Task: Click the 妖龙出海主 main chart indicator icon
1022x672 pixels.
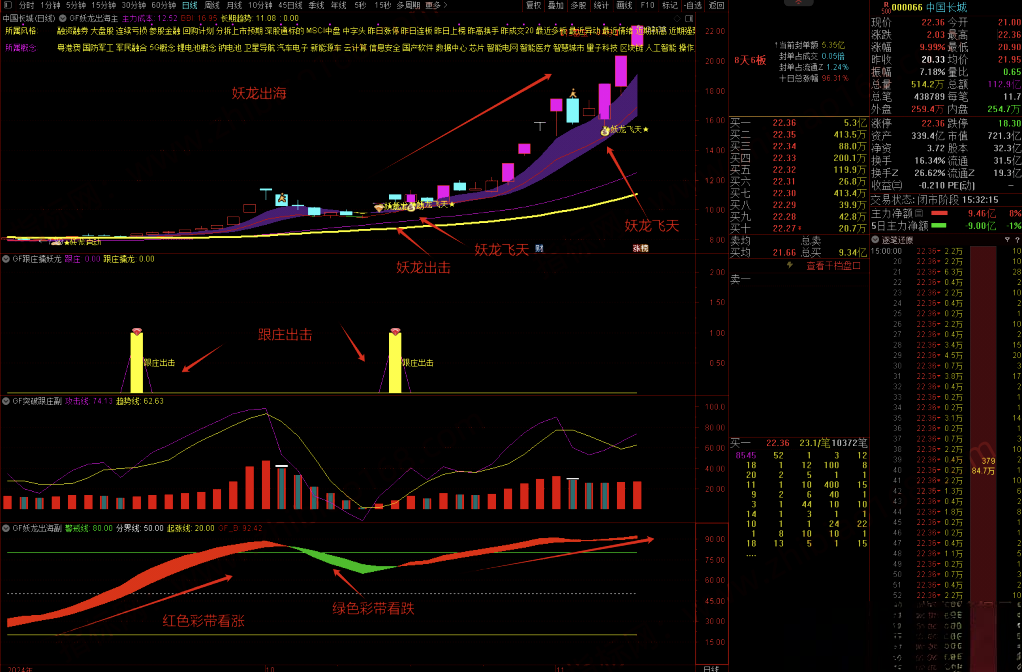Action: [63, 18]
